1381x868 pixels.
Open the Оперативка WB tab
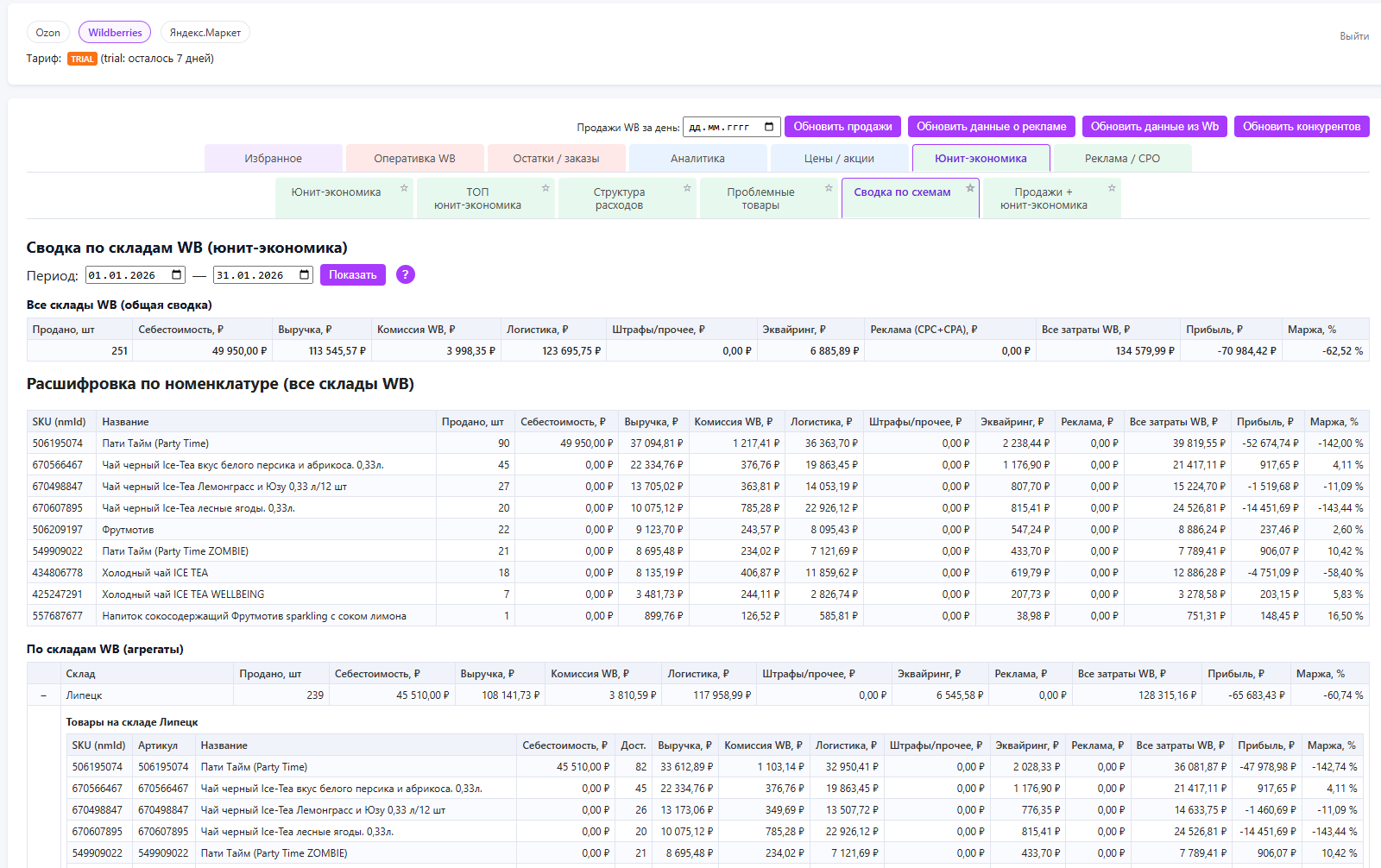[x=415, y=159]
